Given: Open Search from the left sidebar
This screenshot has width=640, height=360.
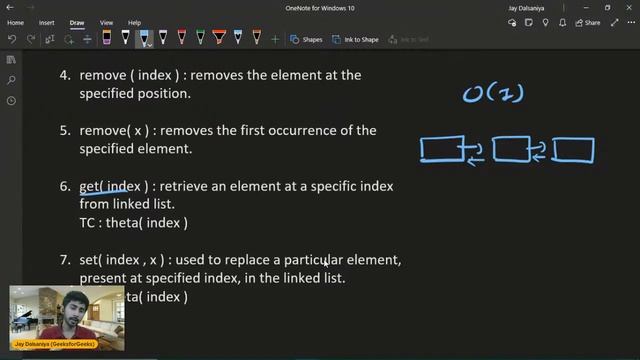Looking at the screenshot, I should tap(11, 80).
